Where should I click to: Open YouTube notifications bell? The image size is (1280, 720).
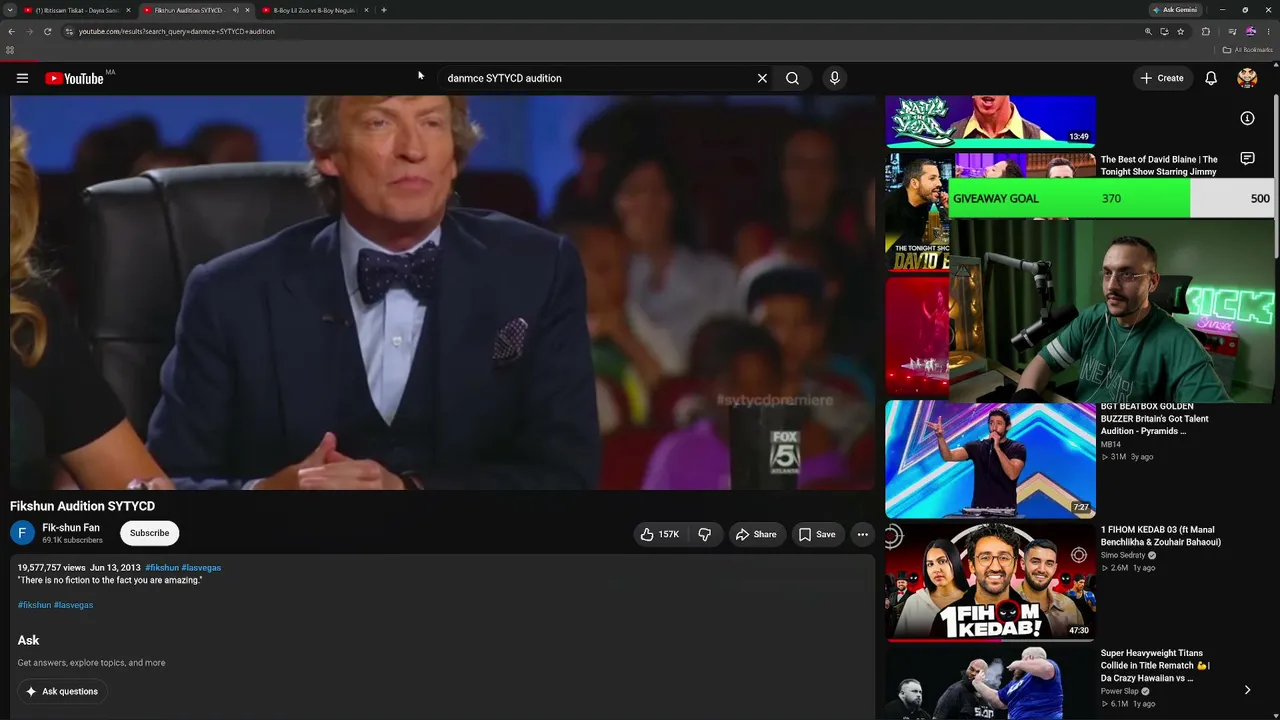pos(1211,78)
